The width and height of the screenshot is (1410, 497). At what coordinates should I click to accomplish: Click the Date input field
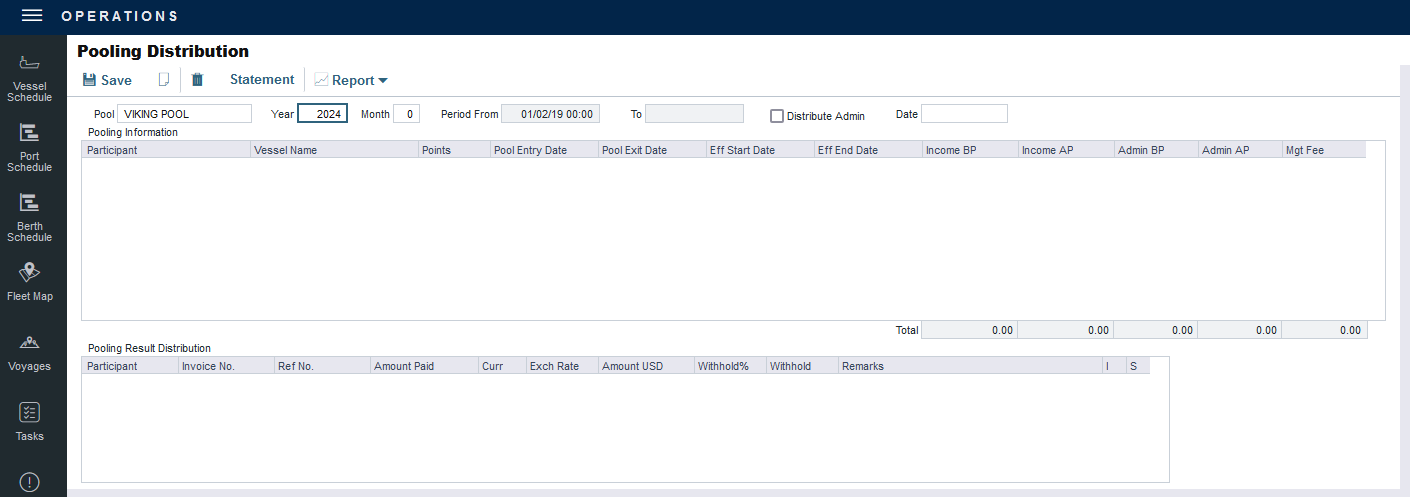coord(964,114)
